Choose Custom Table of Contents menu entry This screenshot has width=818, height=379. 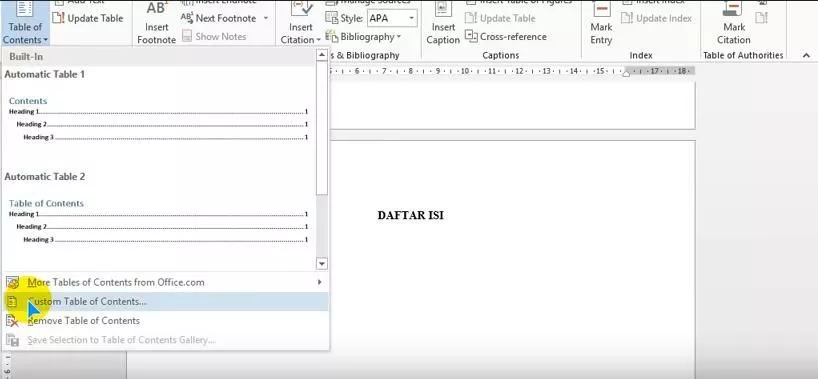(x=165, y=302)
